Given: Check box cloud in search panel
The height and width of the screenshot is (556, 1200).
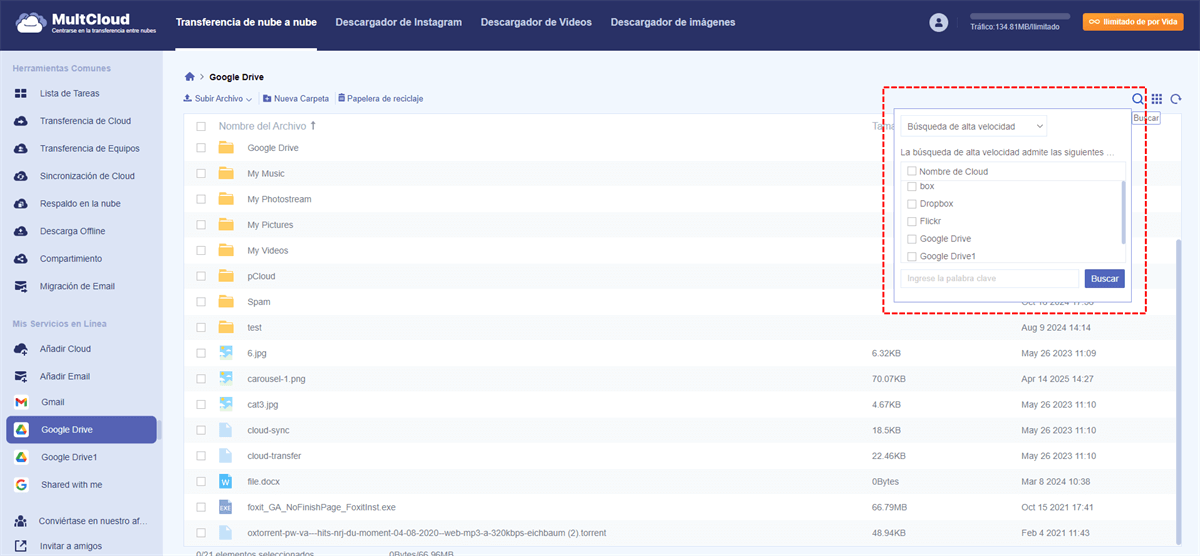Looking at the screenshot, I should pos(911,186).
